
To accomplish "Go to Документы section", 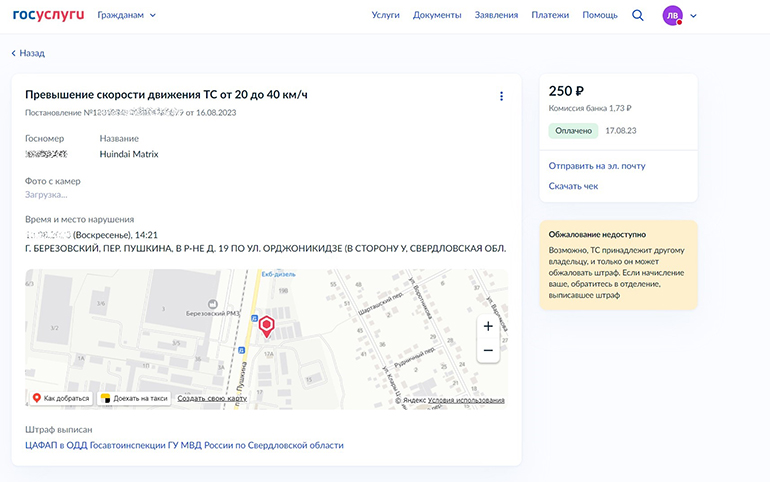I will (x=437, y=16).
